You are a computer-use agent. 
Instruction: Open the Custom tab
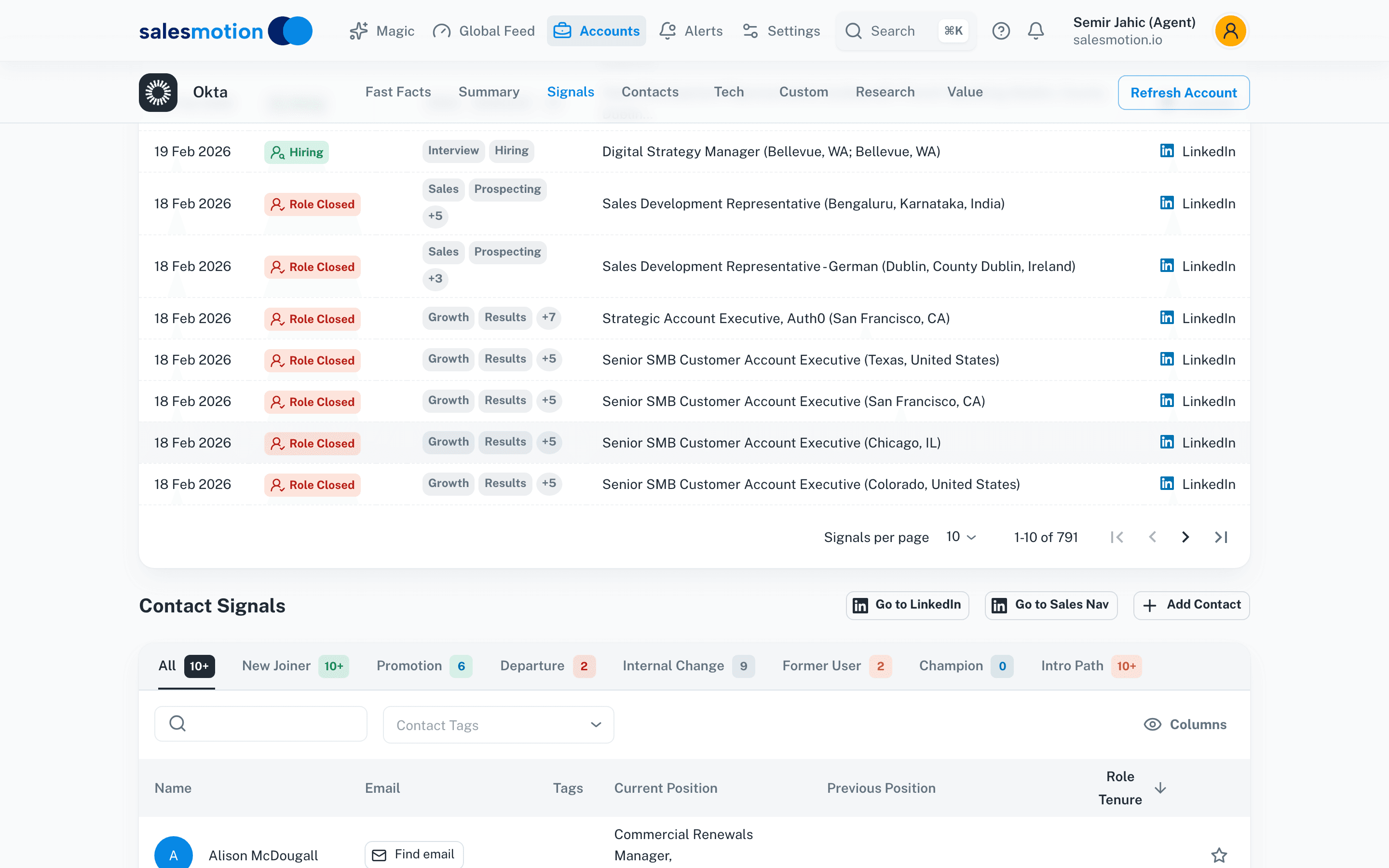click(803, 92)
